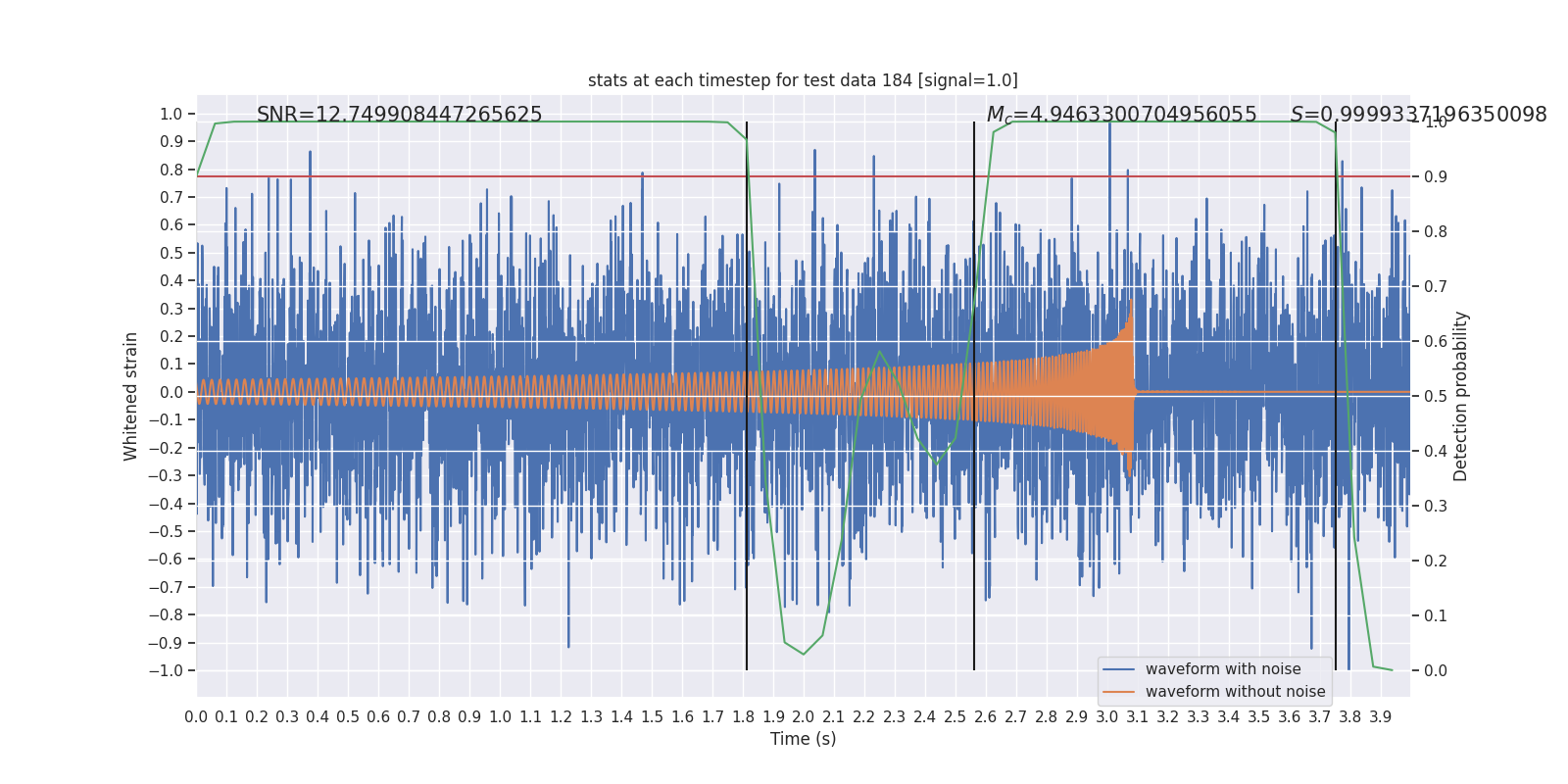This screenshot has width=1568, height=784.
Task: Click the orange legend line sample
Action: pos(1118,692)
